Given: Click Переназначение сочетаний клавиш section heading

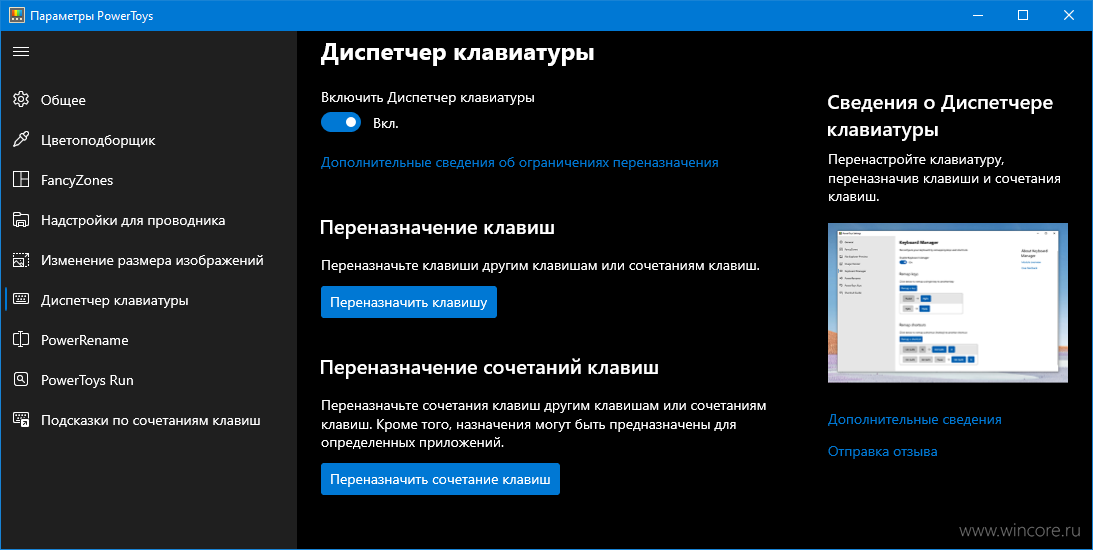Looking at the screenshot, I should tap(489, 367).
